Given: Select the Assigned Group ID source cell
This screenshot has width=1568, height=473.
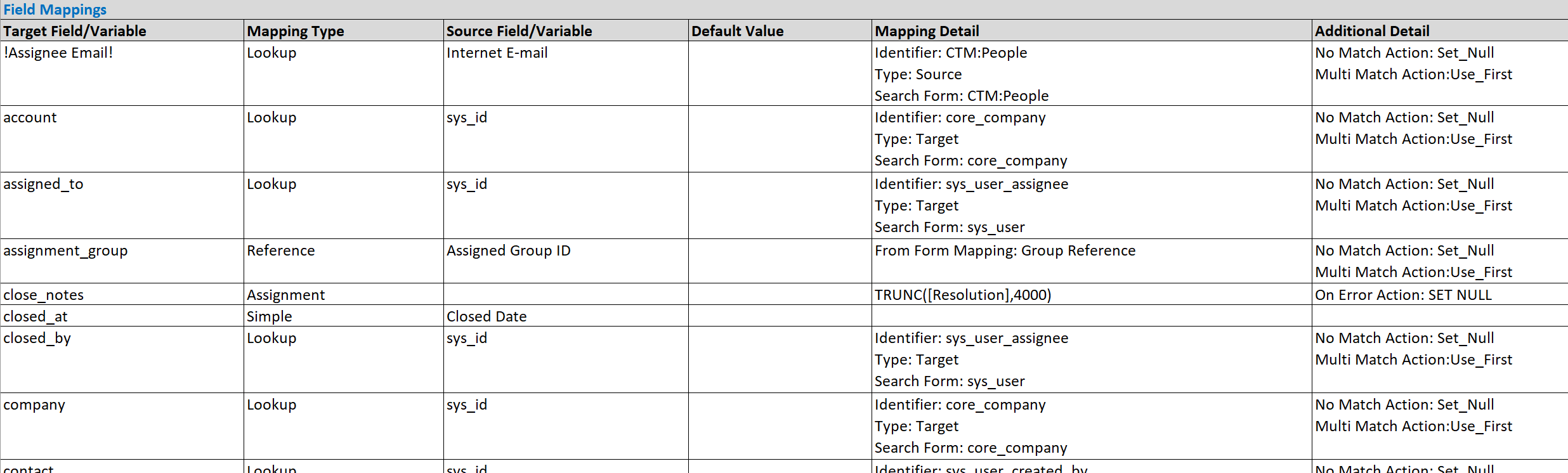Looking at the screenshot, I should pyautogui.click(x=566, y=261).
